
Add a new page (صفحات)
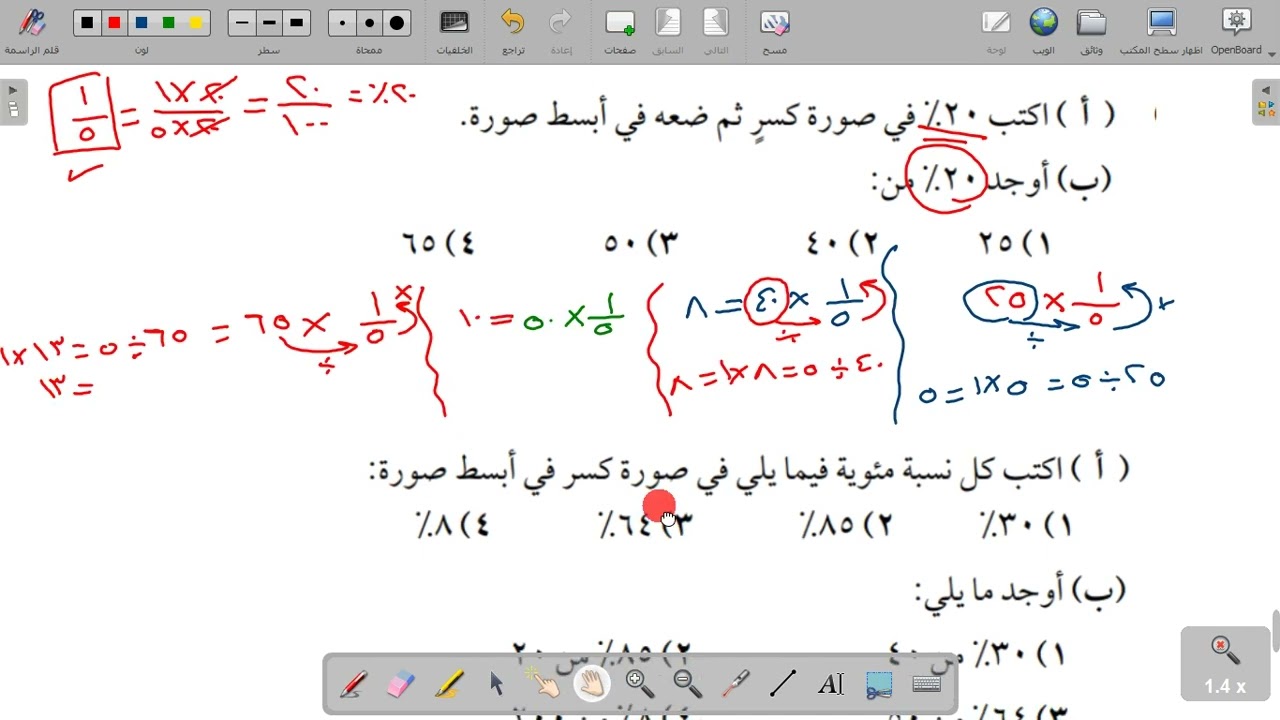620,30
